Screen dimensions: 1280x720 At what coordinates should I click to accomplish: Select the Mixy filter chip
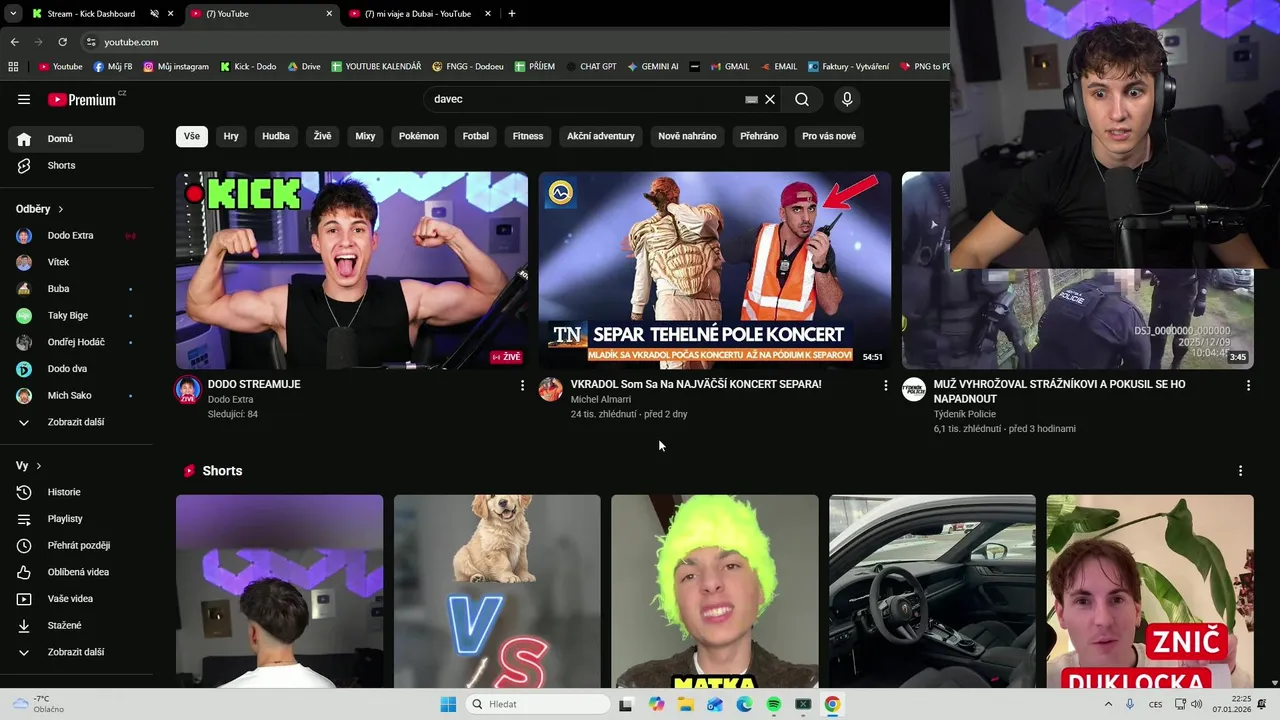pyautogui.click(x=365, y=136)
